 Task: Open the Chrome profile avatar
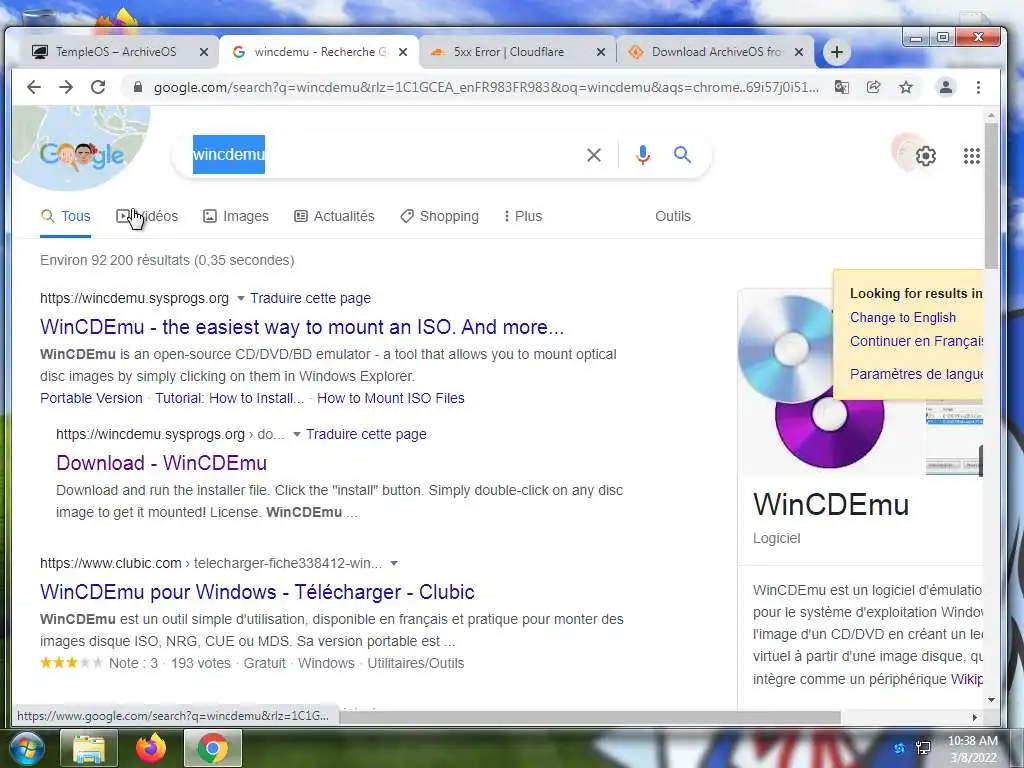[946, 87]
